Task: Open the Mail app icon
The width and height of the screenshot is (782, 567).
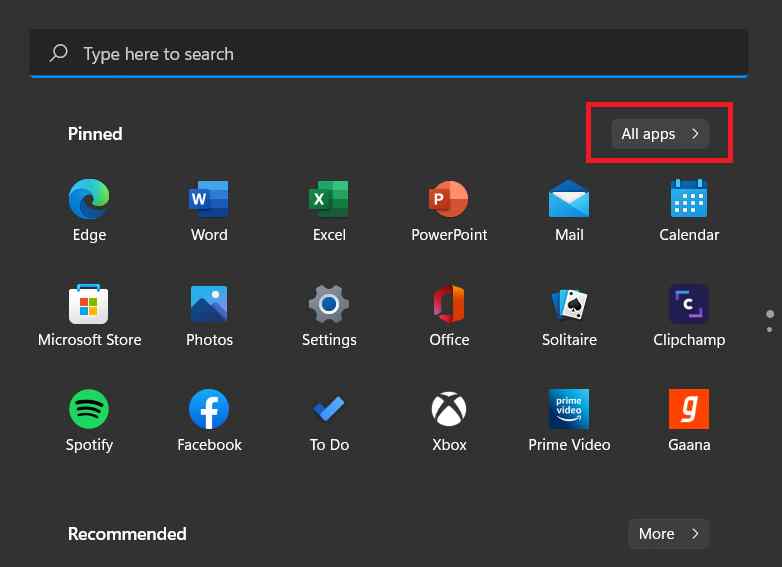Action: click(569, 199)
